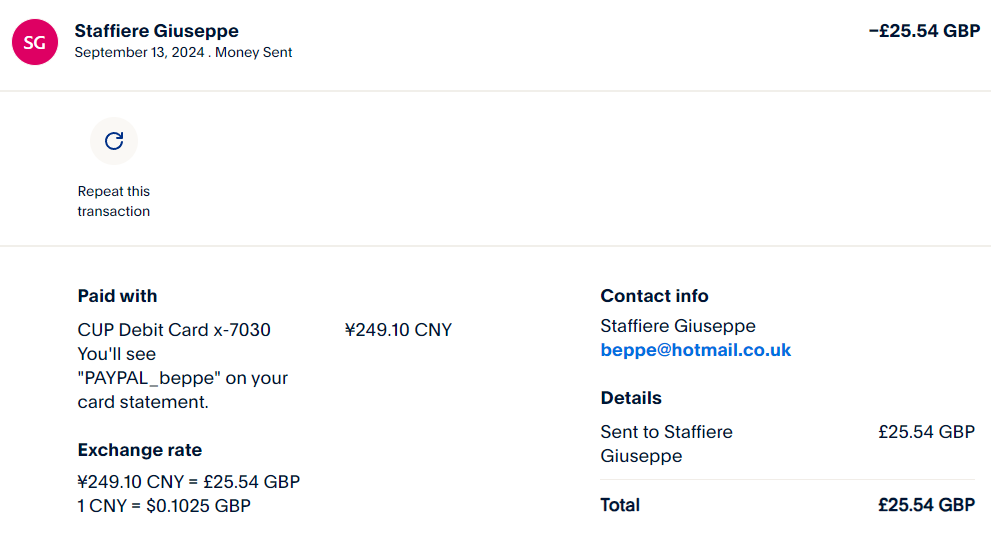The width and height of the screenshot is (991, 545).
Task: Click the September 13, 2024 Money Sent text
Action: point(183,52)
